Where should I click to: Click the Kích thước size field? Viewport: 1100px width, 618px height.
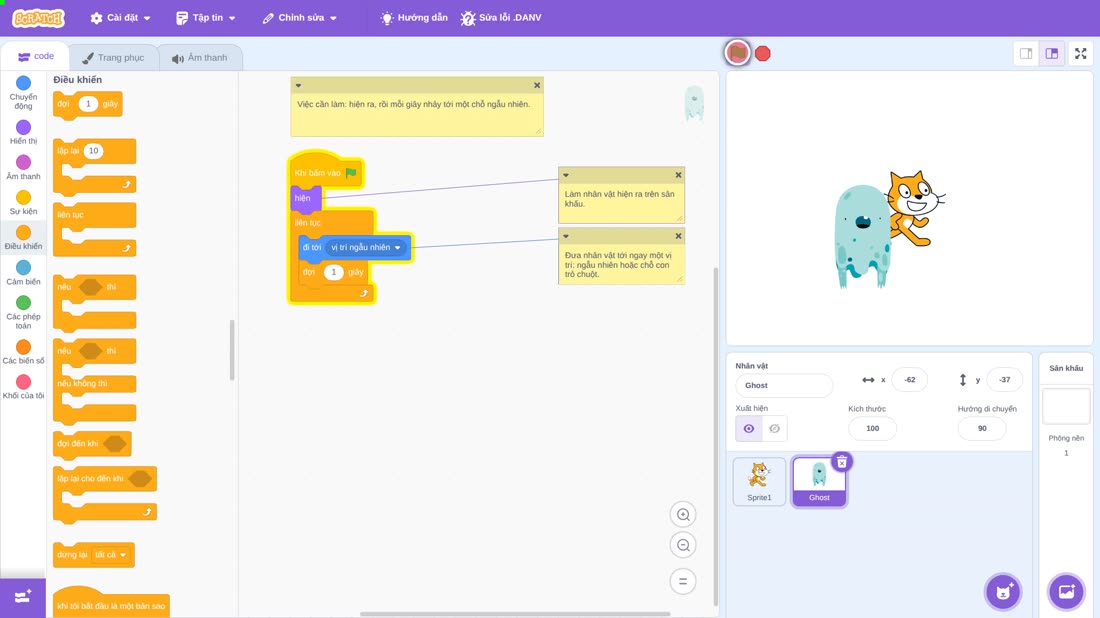tap(872, 429)
